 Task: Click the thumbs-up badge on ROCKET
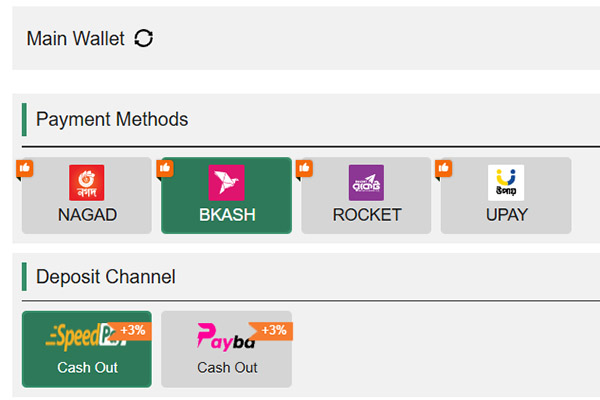[x=305, y=168]
